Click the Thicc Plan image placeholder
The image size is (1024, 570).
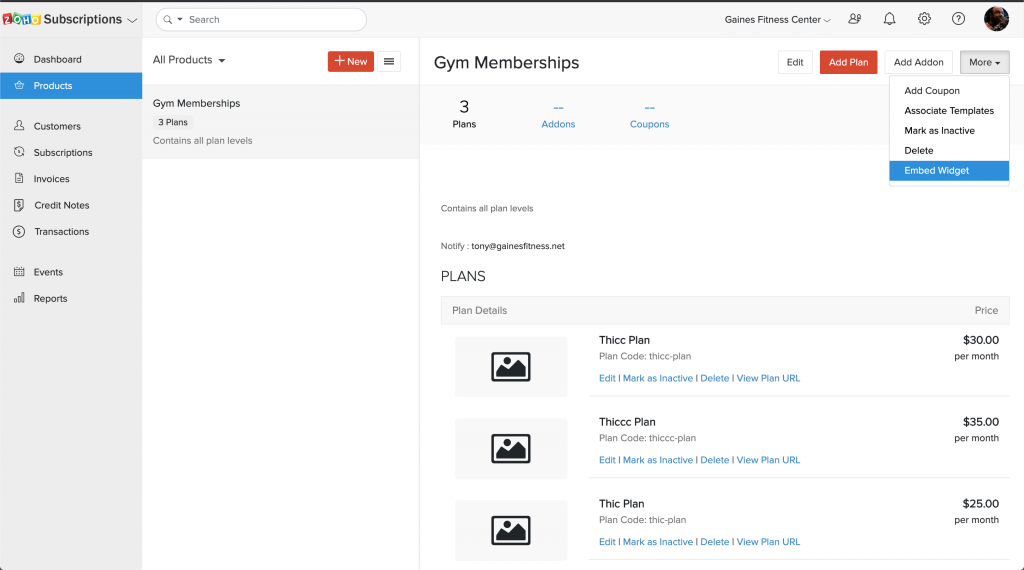coord(511,367)
